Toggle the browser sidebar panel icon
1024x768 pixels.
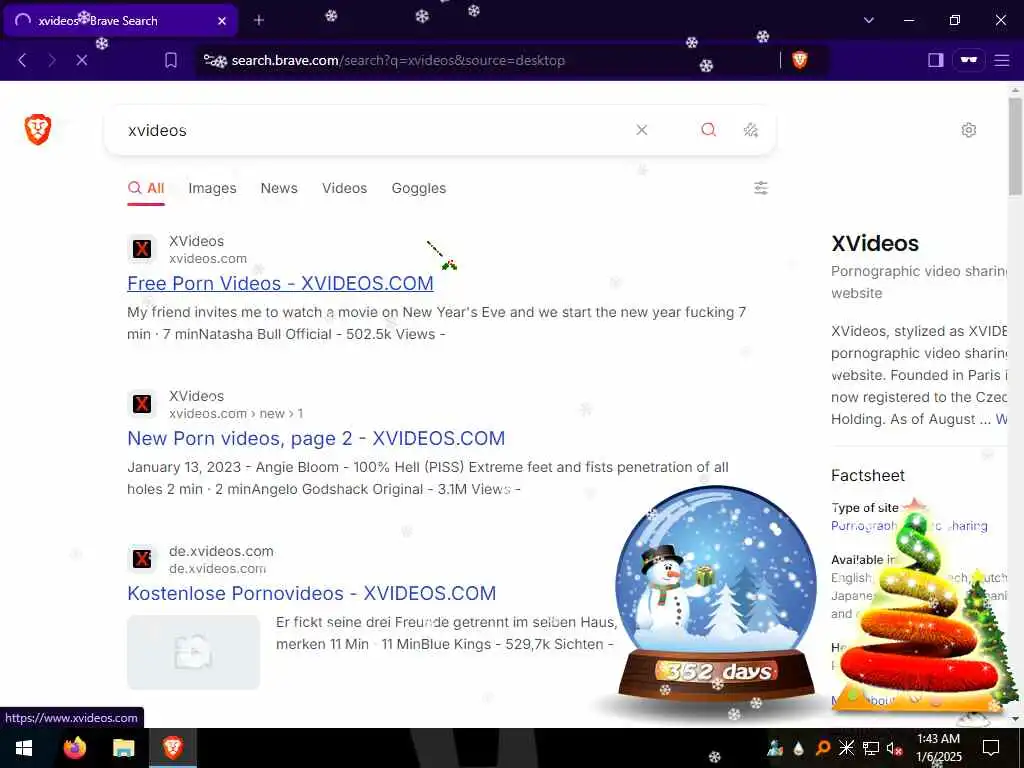coord(936,61)
